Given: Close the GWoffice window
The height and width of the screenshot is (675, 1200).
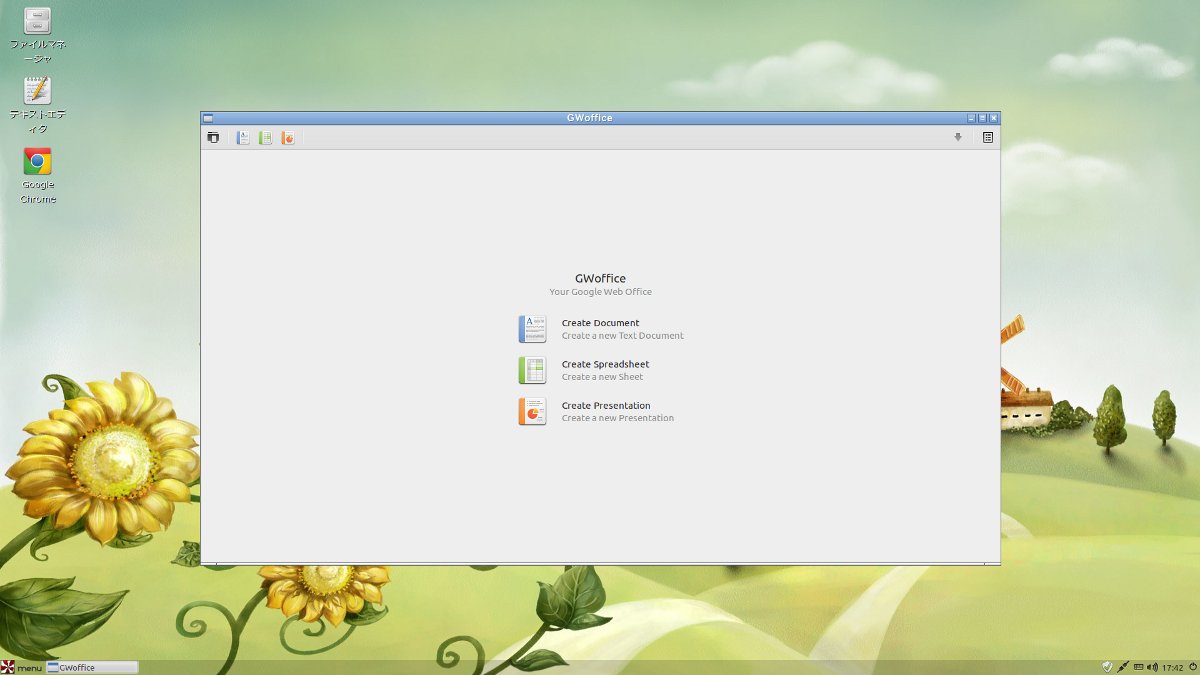Looking at the screenshot, I should point(993,118).
